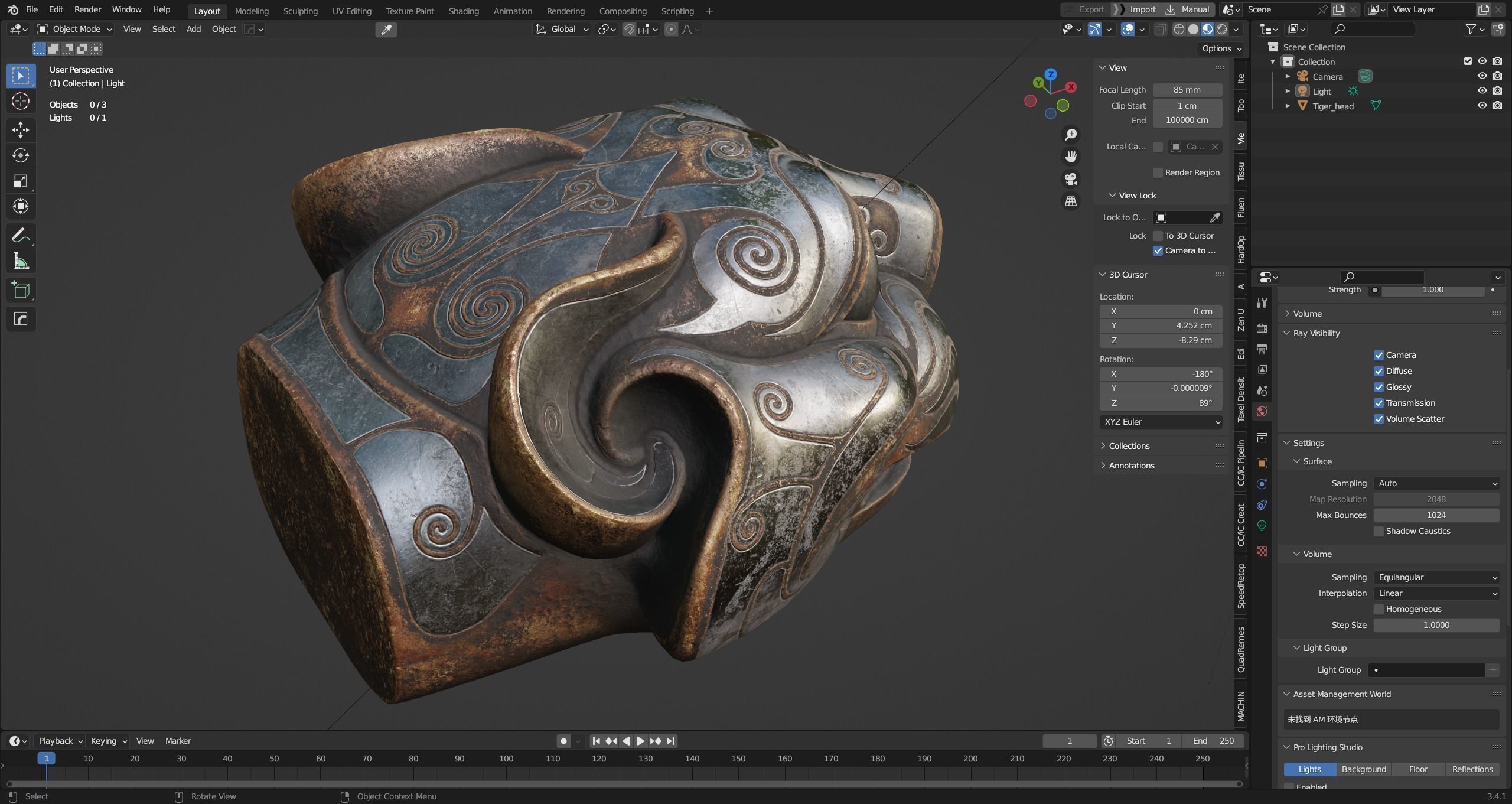Select the Annotate tool

click(21, 236)
